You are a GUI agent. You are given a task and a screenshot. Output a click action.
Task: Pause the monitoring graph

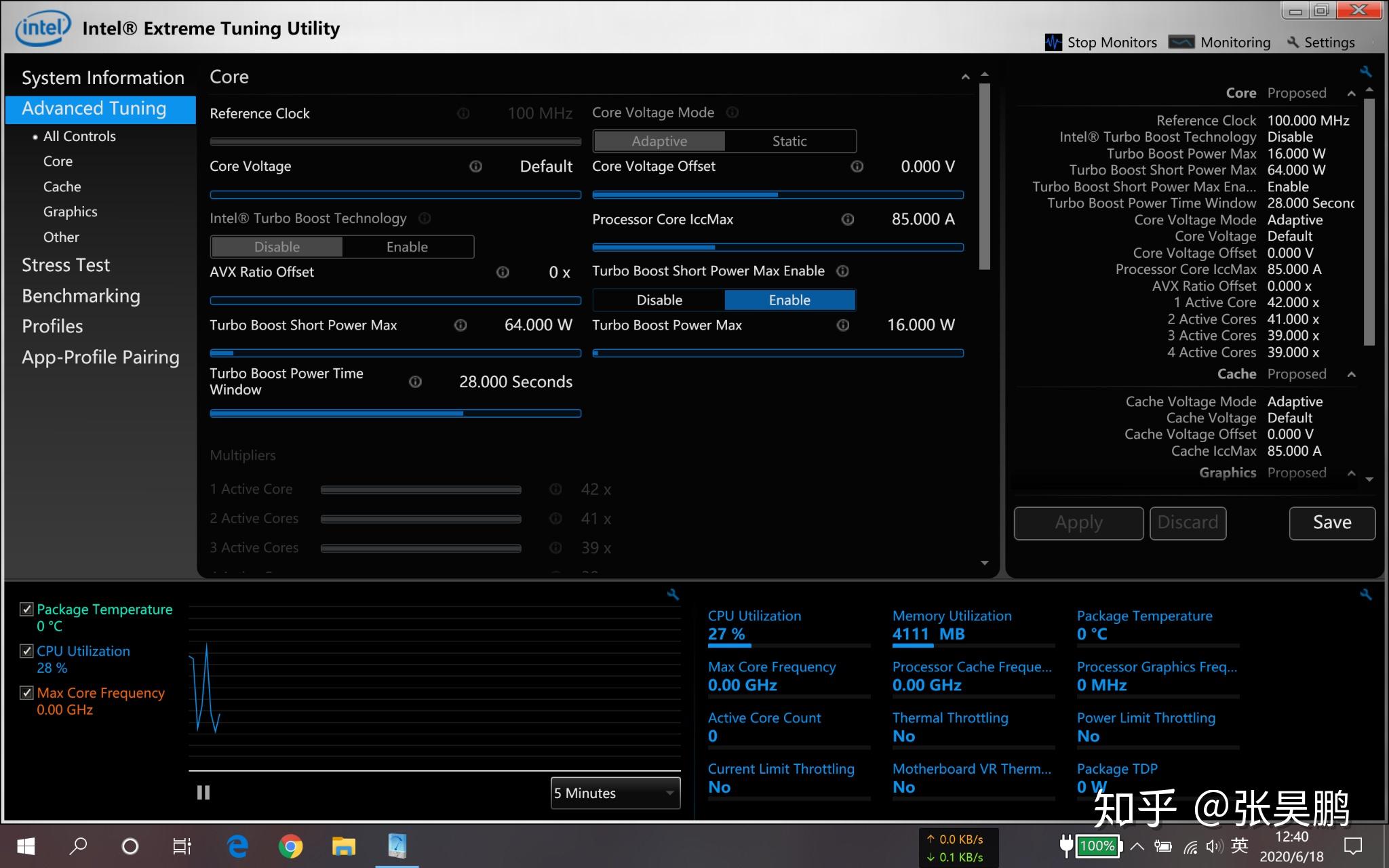pos(203,792)
